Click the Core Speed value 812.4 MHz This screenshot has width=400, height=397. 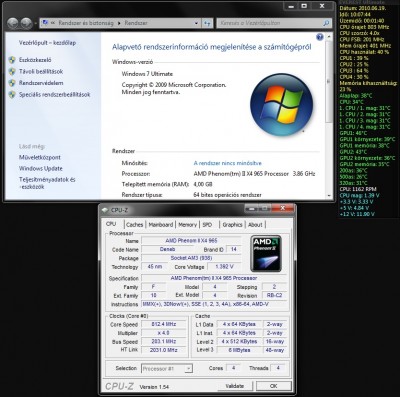(x=164, y=324)
